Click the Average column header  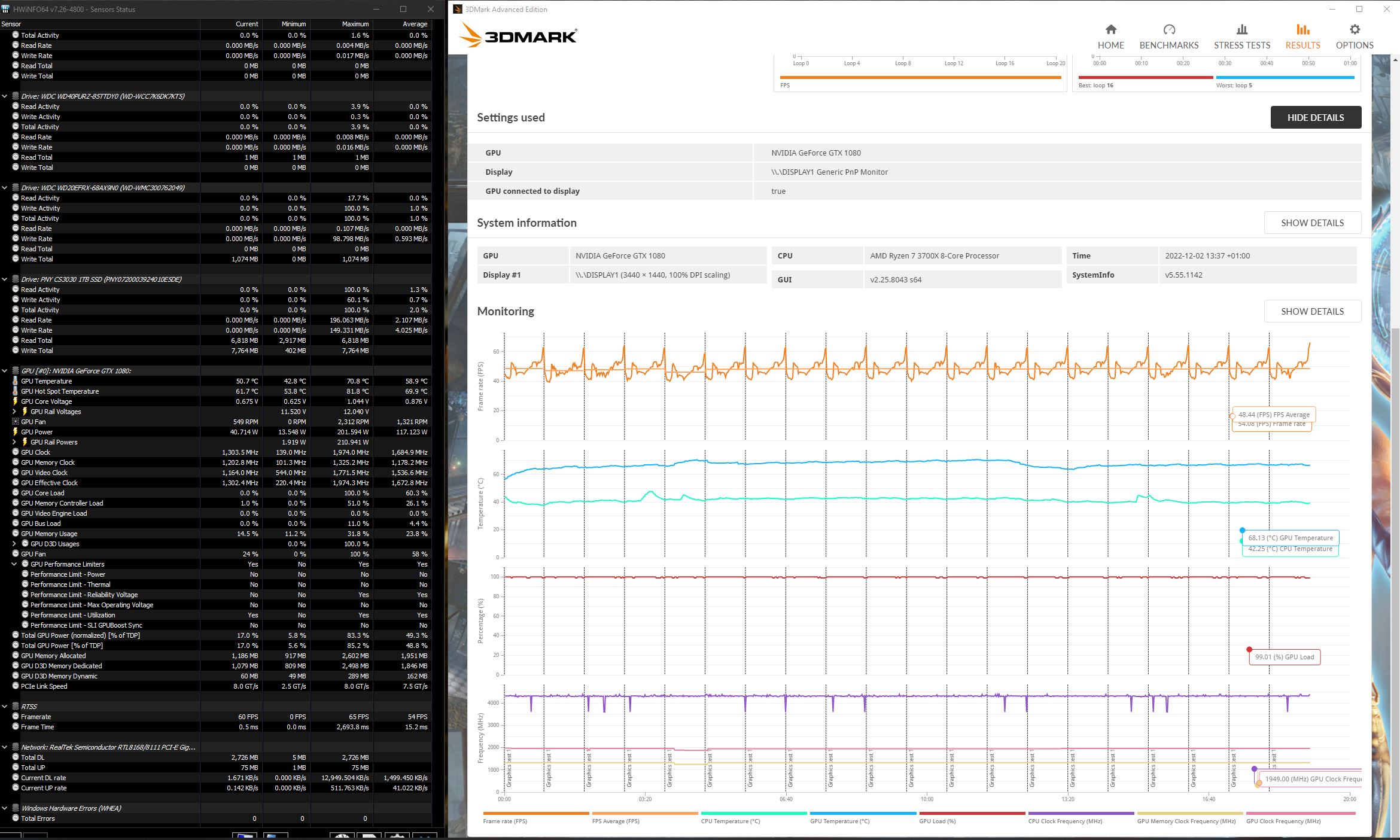(x=401, y=24)
